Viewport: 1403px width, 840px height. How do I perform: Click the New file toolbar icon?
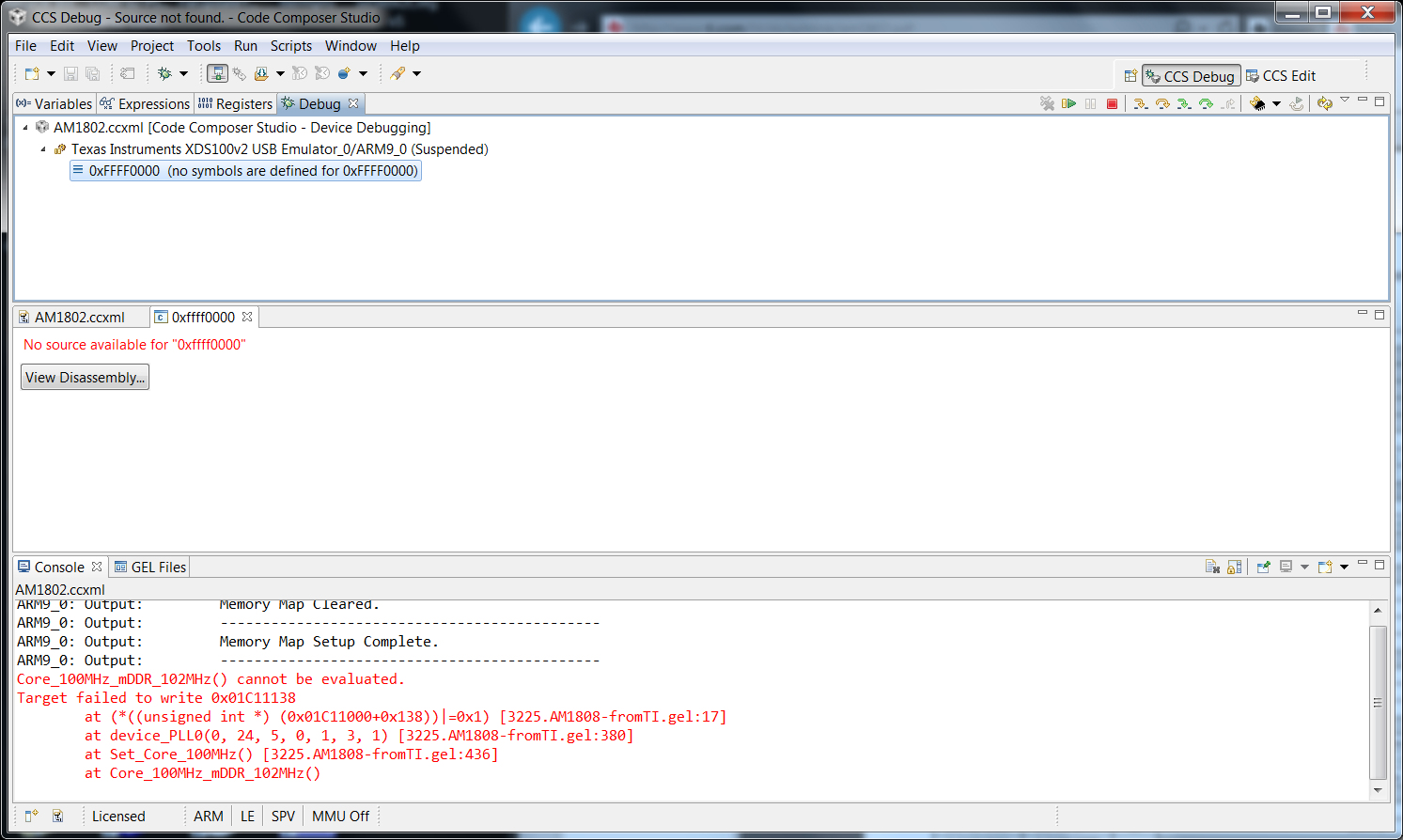(x=32, y=73)
